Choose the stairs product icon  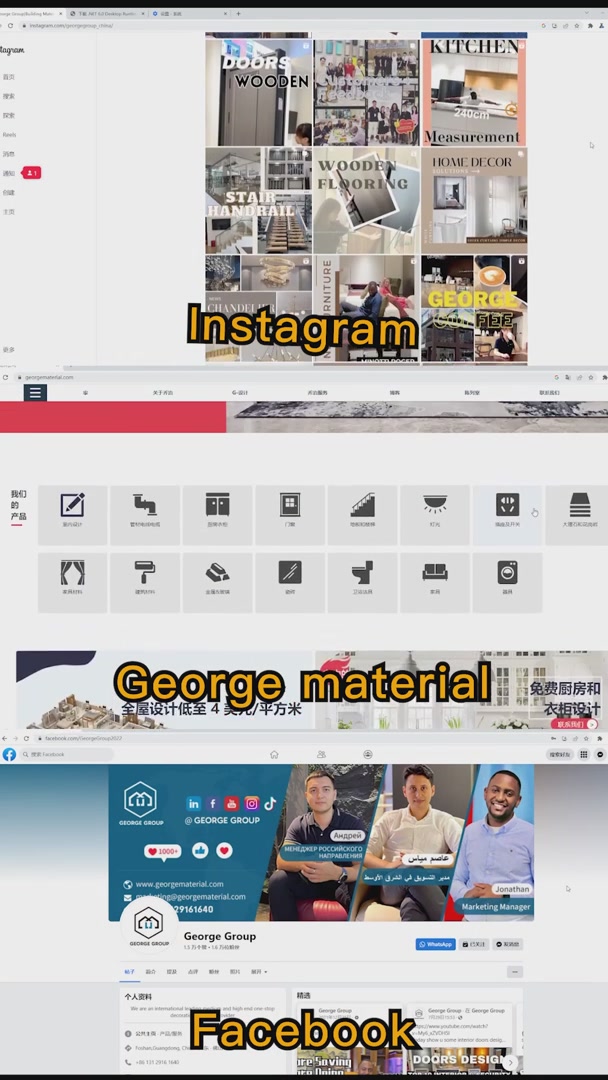coord(362,515)
